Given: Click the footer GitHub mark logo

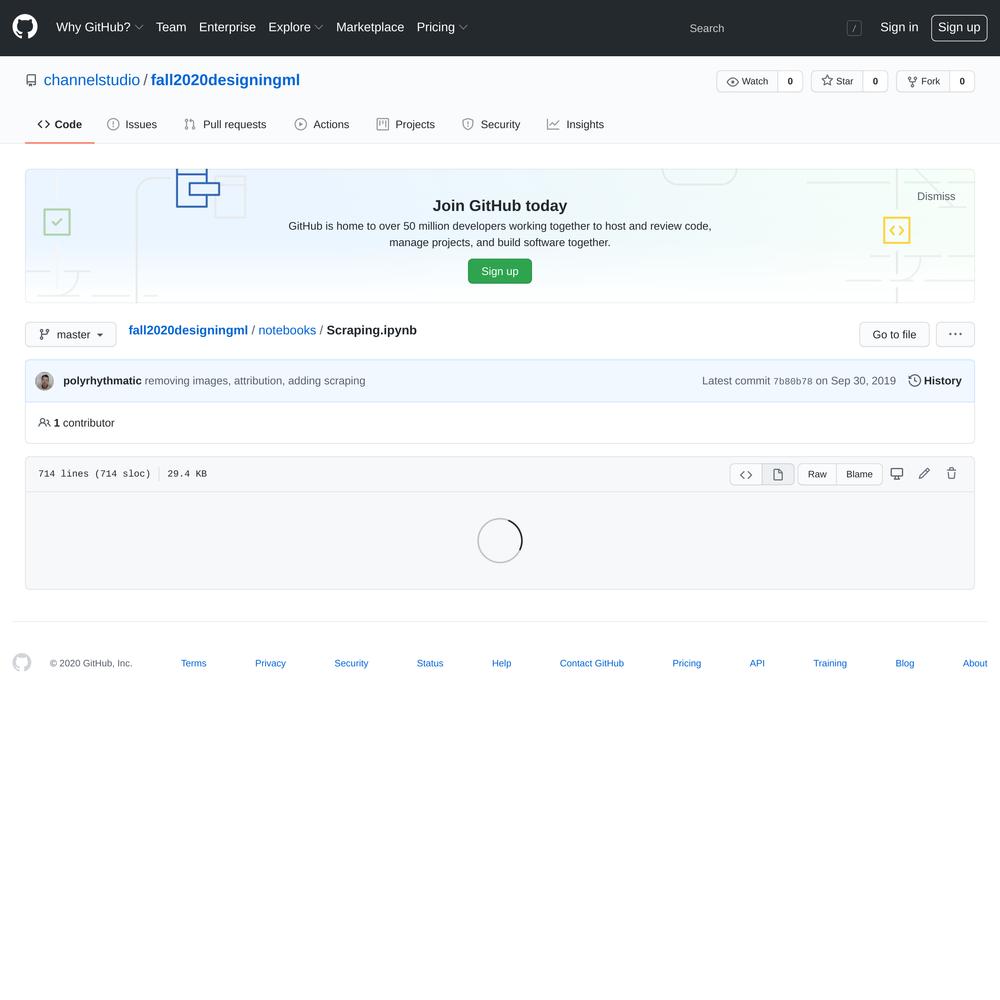Looking at the screenshot, I should tap(22, 662).
